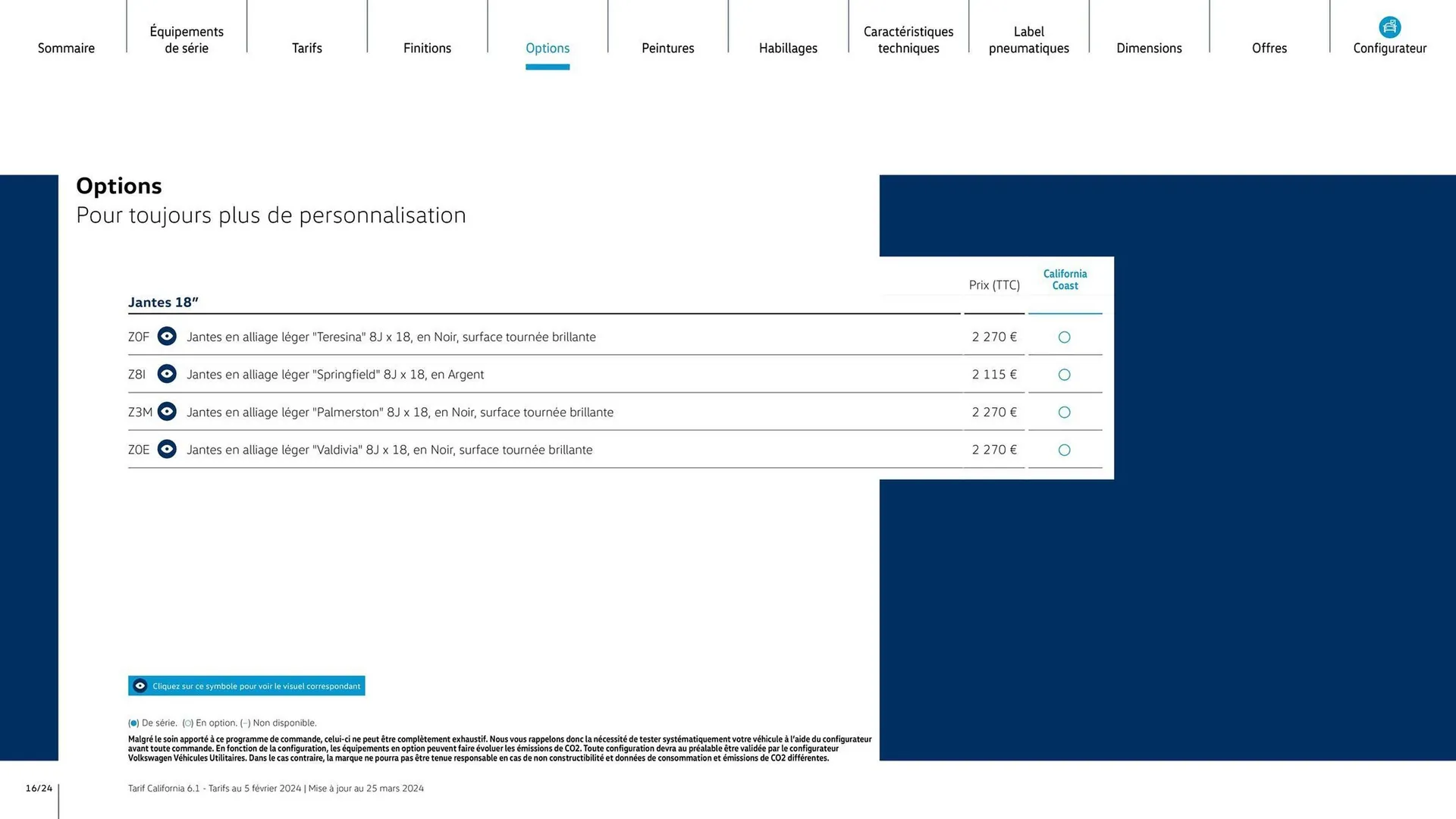The image size is (1456, 819).
Task: Open the Équipements de série tab
Action: click(187, 39)
